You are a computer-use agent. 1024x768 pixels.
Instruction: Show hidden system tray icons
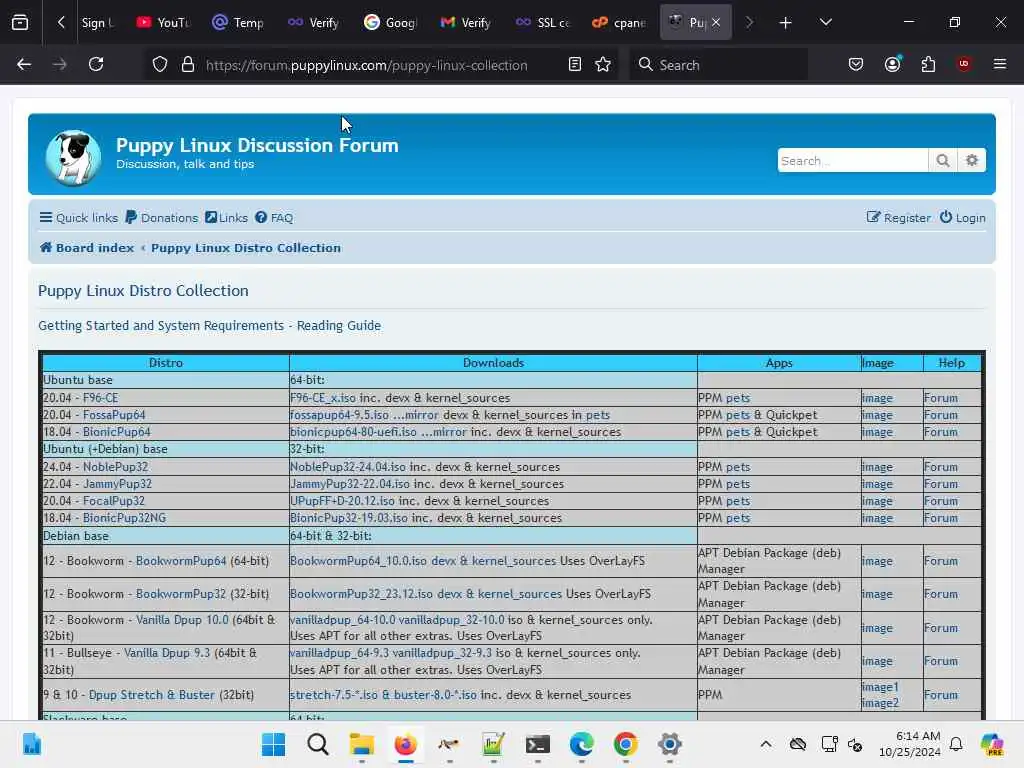tap(766, 744)
